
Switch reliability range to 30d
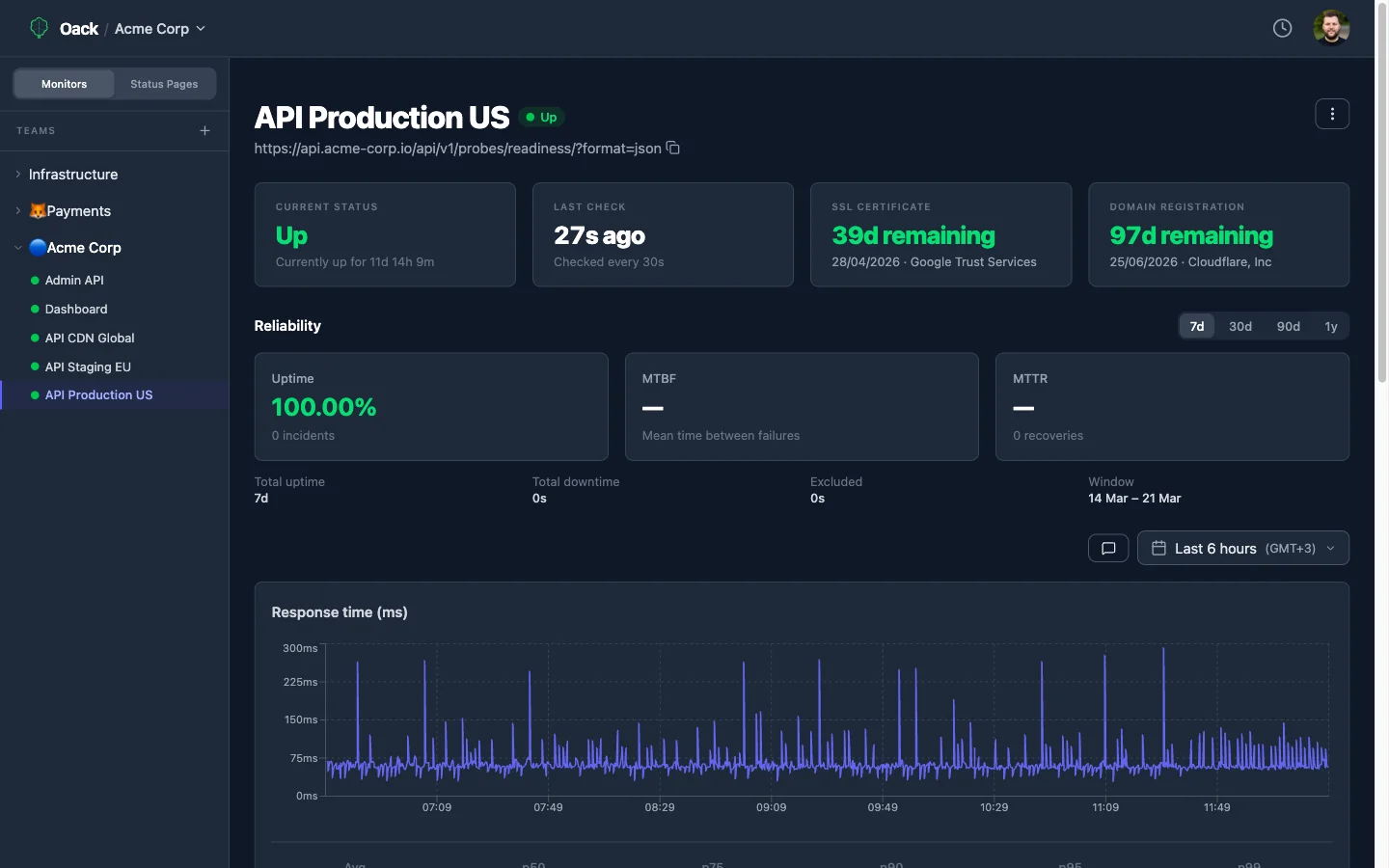coord(1239,326)
